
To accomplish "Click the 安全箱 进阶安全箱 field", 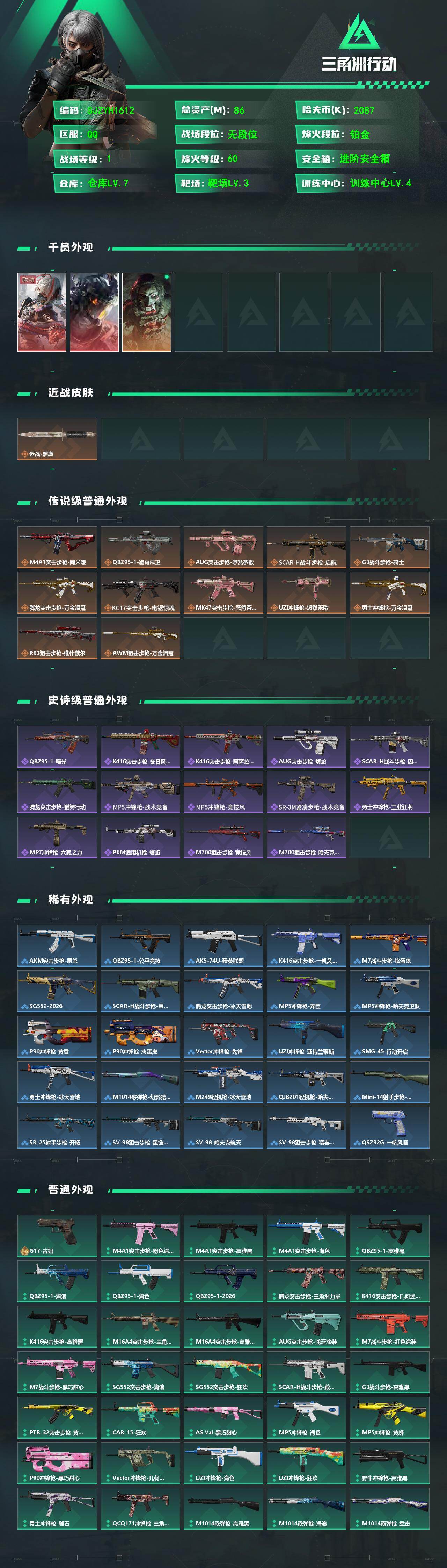I will (x=358, y=159).
